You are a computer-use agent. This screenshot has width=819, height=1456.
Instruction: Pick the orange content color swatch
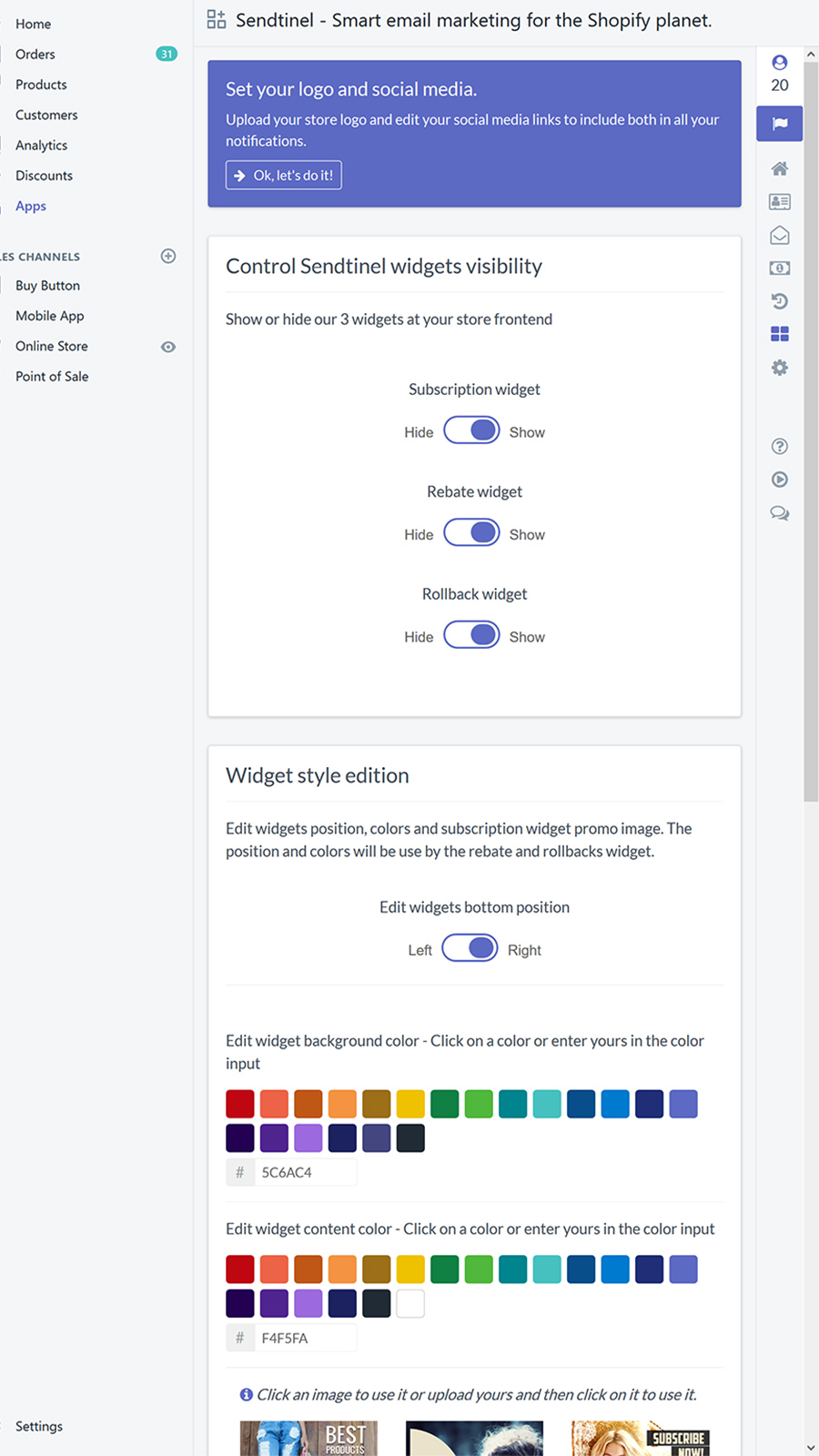point(342,1269)
